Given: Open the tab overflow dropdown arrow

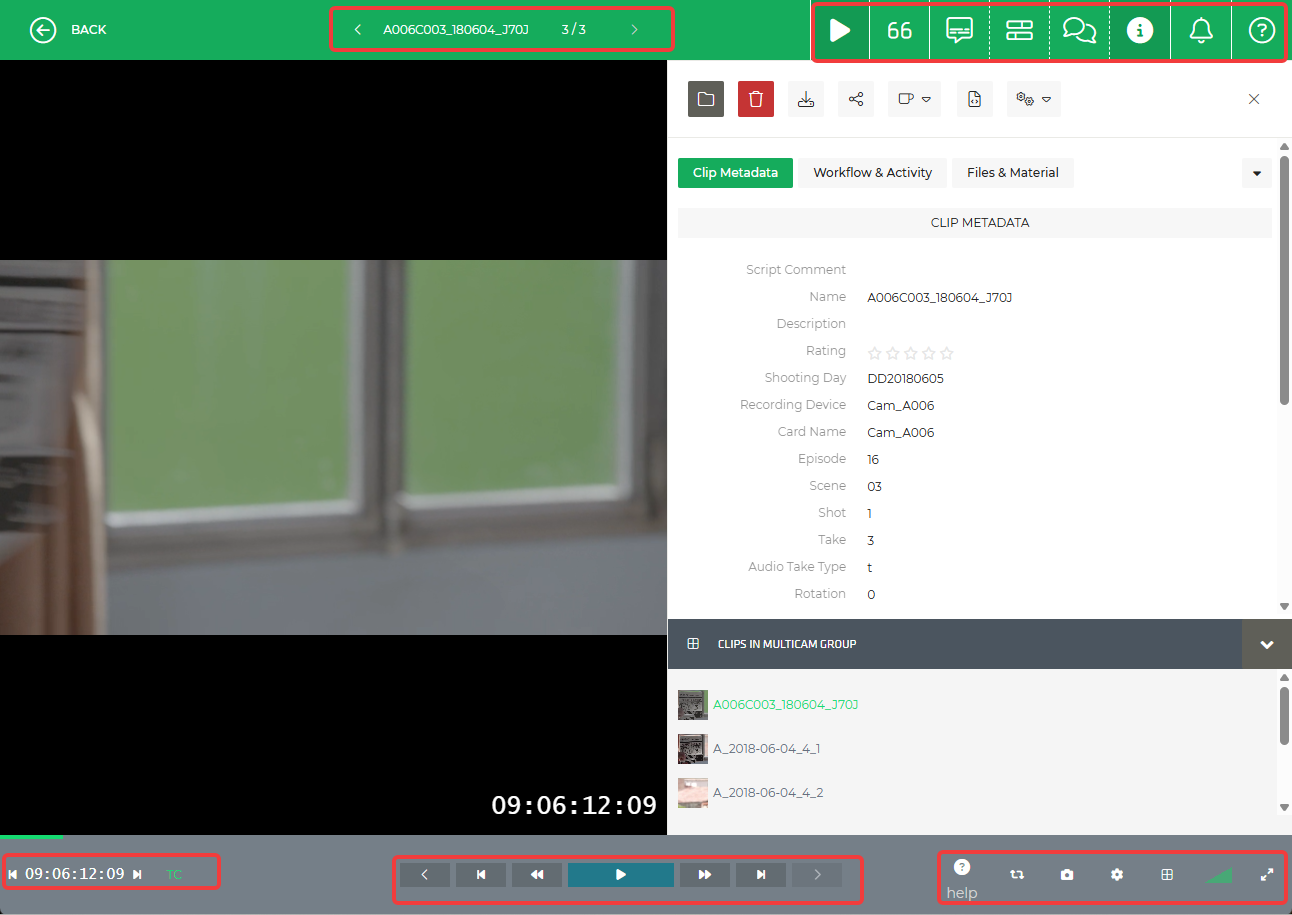Looking at the screenshot, I should pos(1257,173).
